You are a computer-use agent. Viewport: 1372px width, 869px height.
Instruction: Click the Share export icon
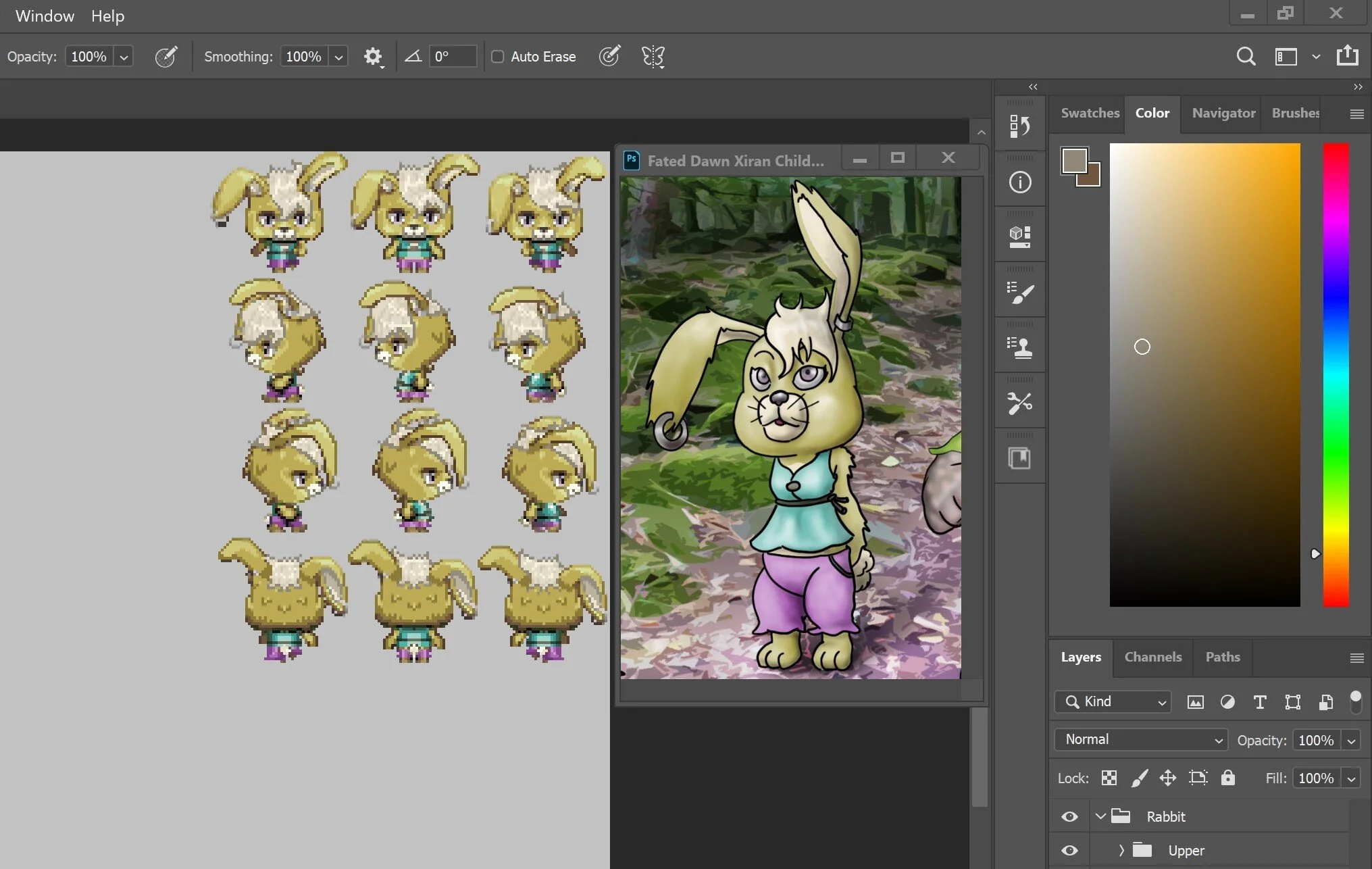point(1347,55)
